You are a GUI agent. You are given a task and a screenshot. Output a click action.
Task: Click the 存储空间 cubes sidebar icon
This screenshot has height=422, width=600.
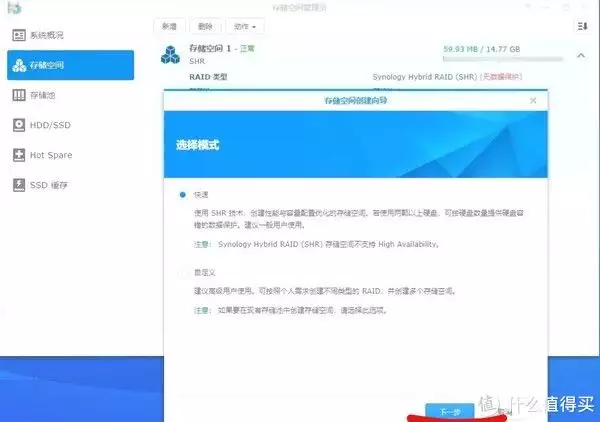(19, 65)
